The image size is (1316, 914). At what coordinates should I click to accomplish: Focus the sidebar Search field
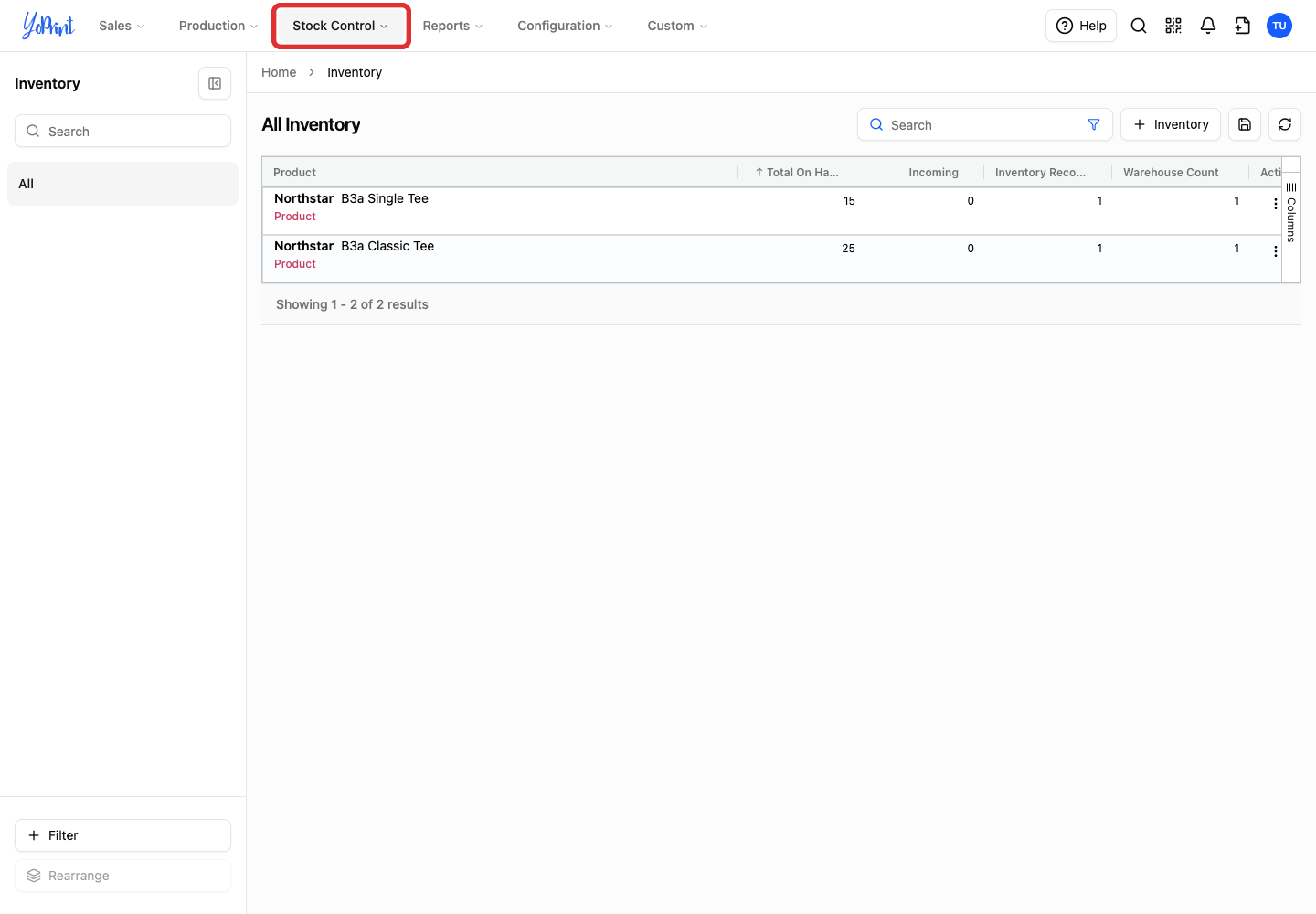[x=122, y=131]
